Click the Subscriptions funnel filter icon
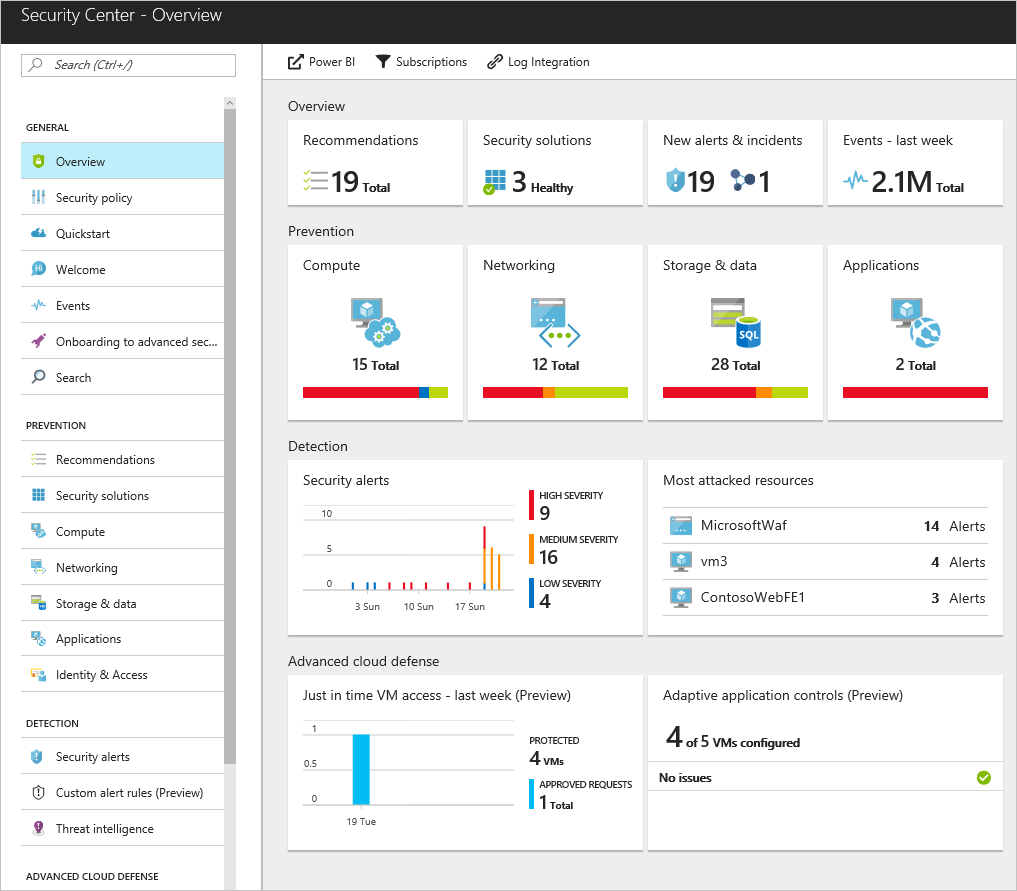Image resolution: width=1017 pixels, height=891 pixels. [x=383, y=62]
